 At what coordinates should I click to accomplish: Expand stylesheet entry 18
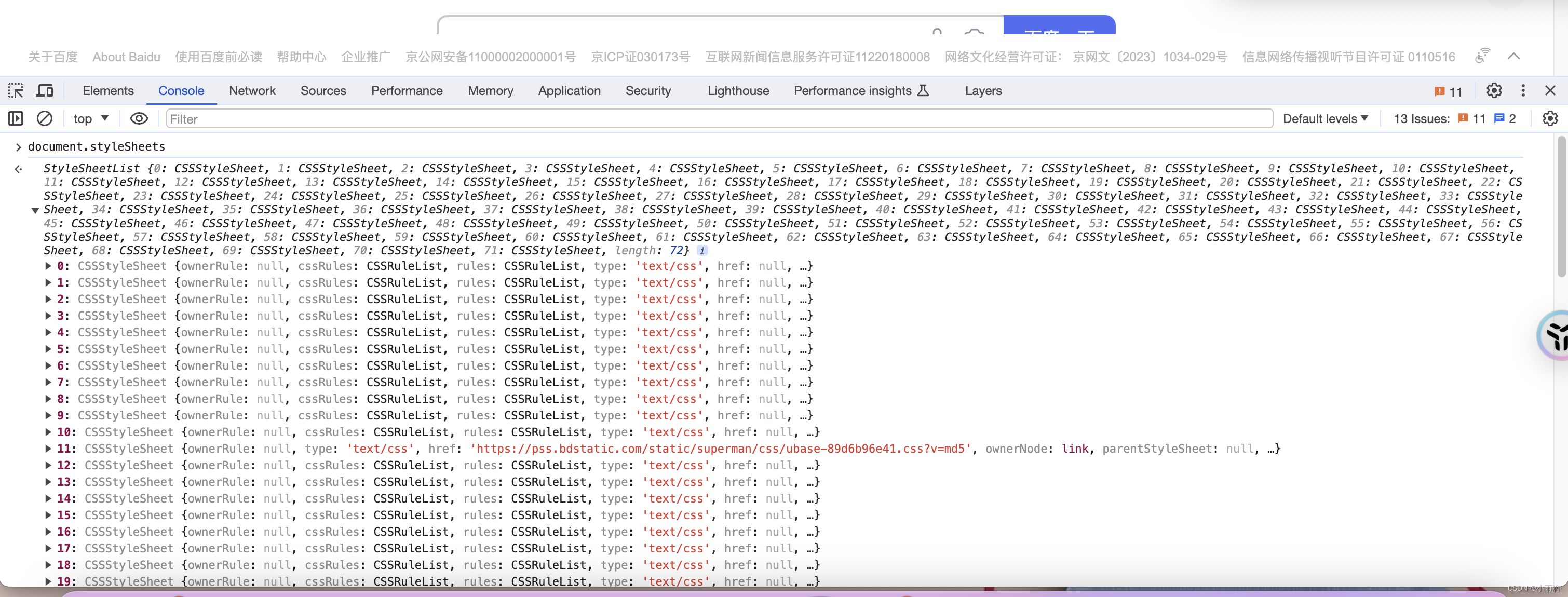48,565
